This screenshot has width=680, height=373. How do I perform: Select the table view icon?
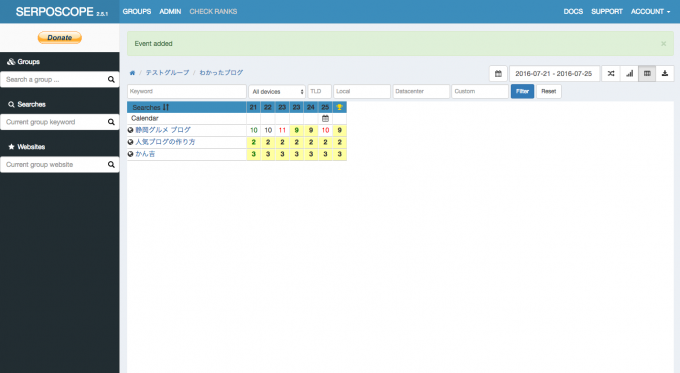647,74
